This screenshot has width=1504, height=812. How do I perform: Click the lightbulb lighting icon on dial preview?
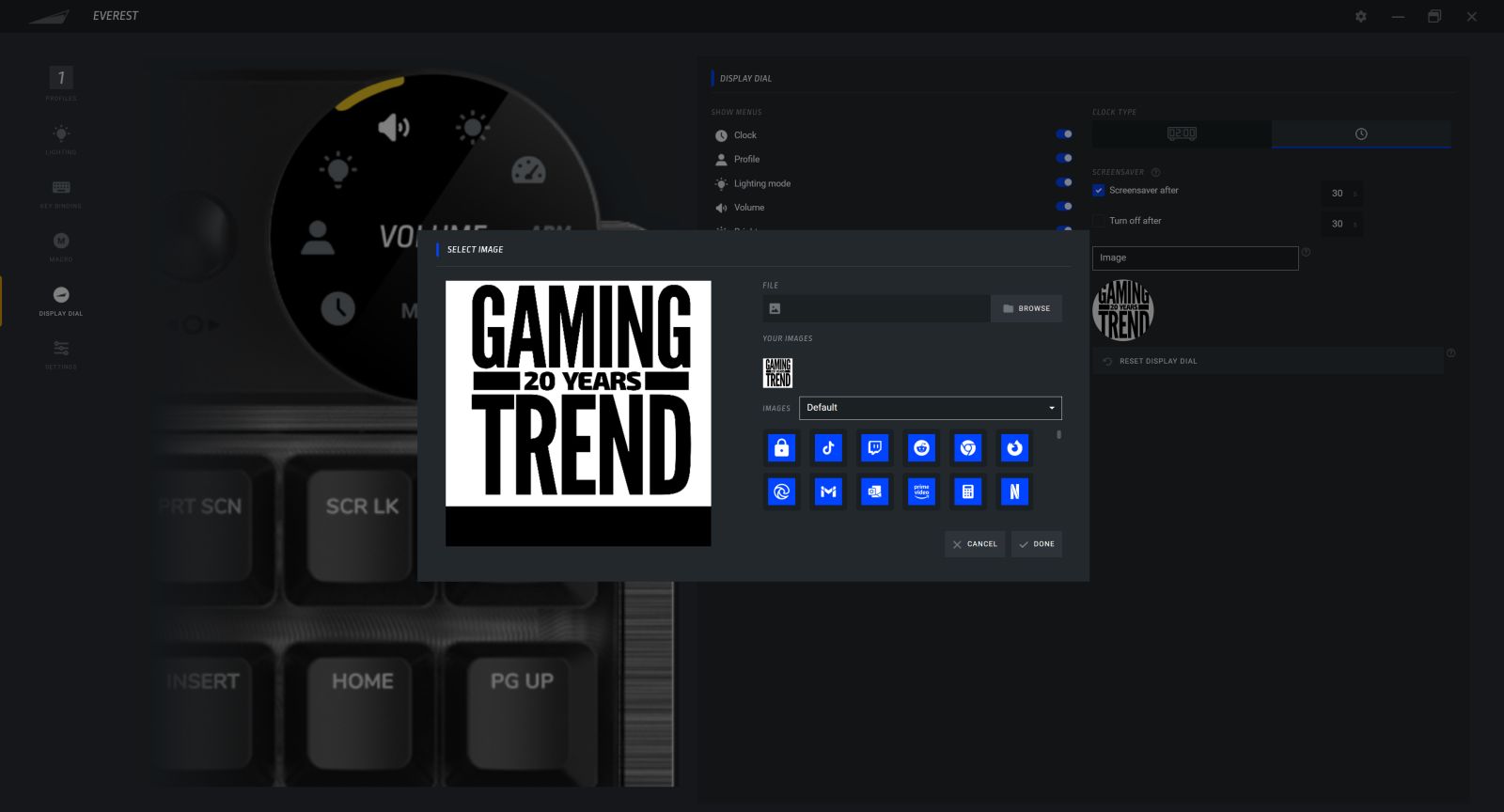(338, 170)
